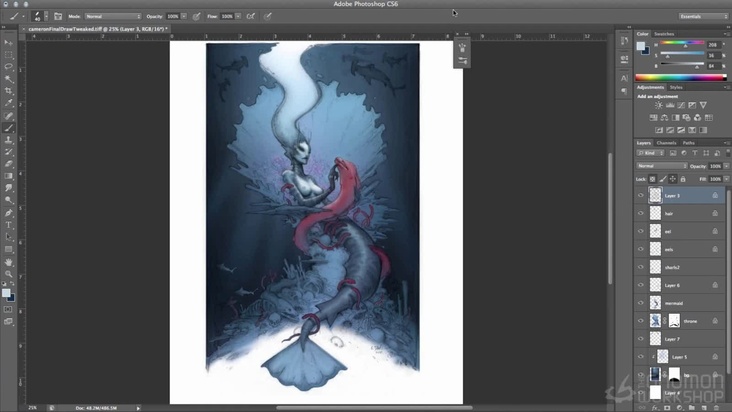Select the Lasso tool
732x412 pixels.
9,66
